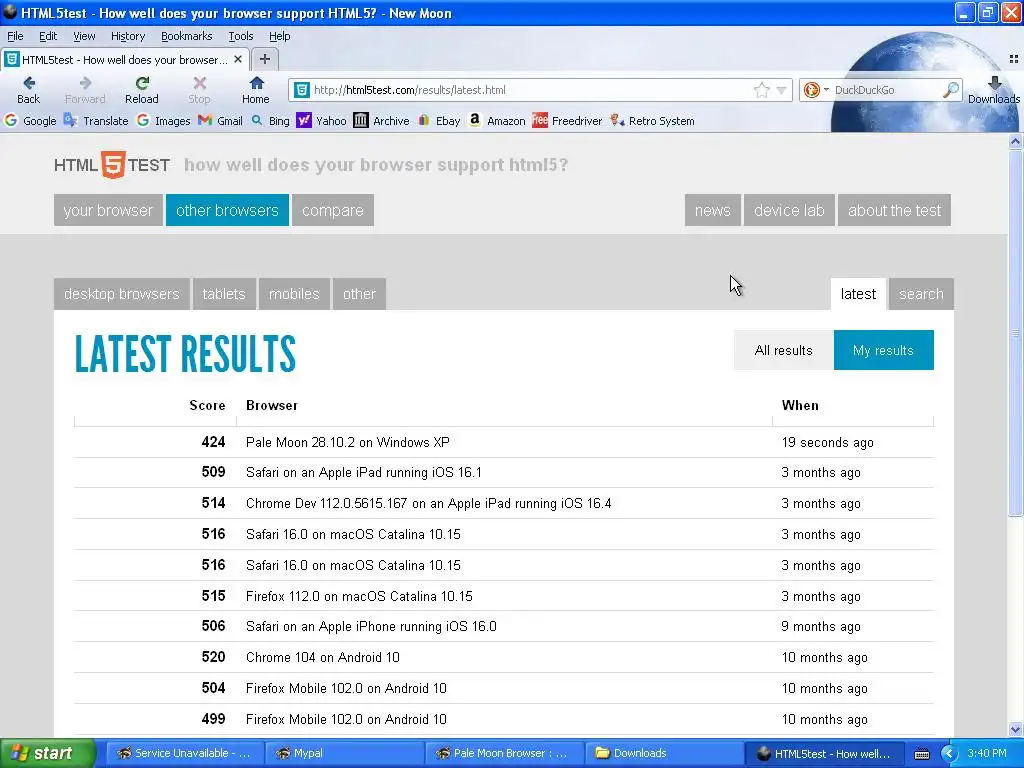The height and width of the screenshot is (768, 1024).
Task: Open the Windows start button
Action: [x=46, y=753]
